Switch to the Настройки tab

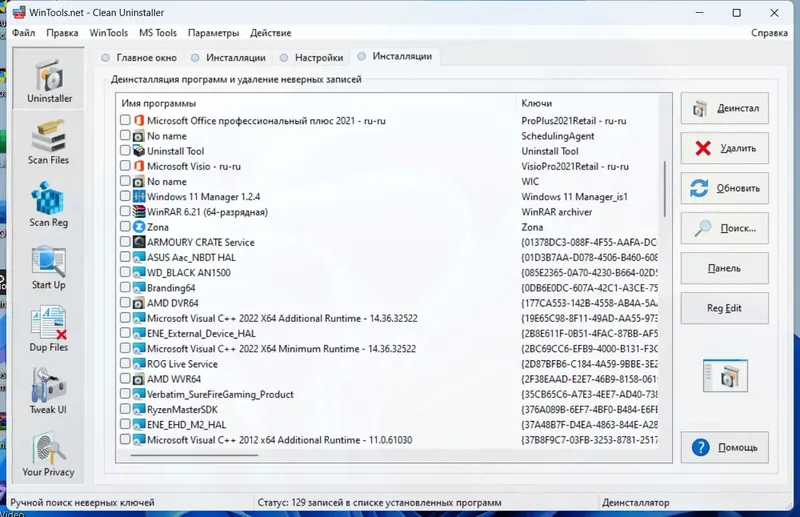pyautogui.click(x=312, y=58)
